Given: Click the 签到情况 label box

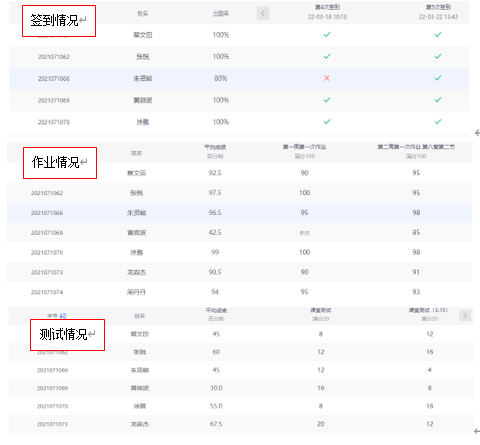Looking at the screenshot, I should [59, 21].
